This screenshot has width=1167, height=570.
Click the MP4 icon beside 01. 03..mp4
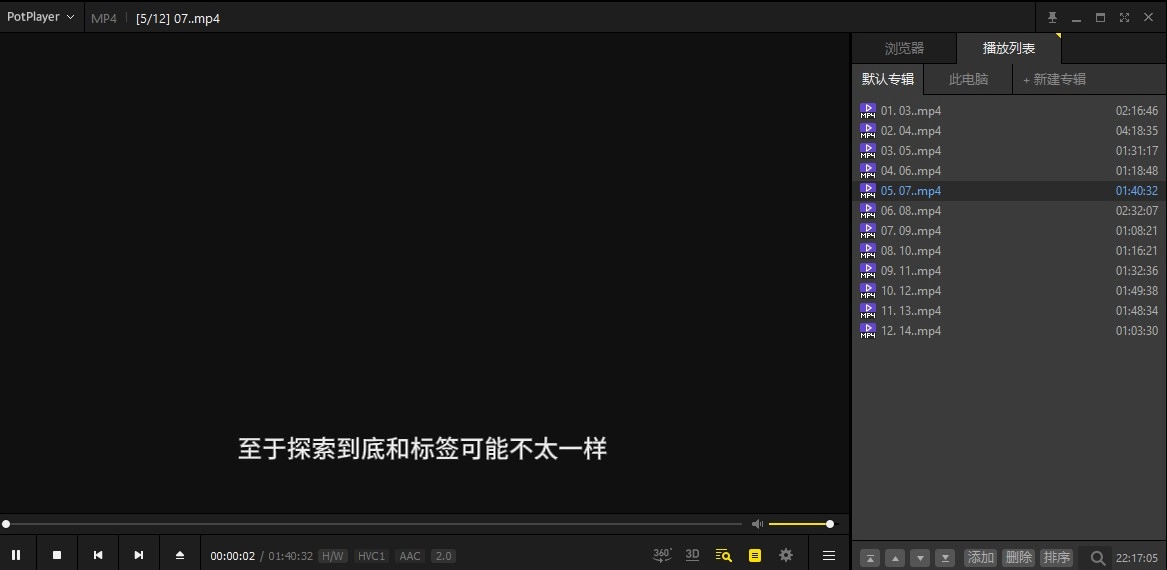pos(868,111)
